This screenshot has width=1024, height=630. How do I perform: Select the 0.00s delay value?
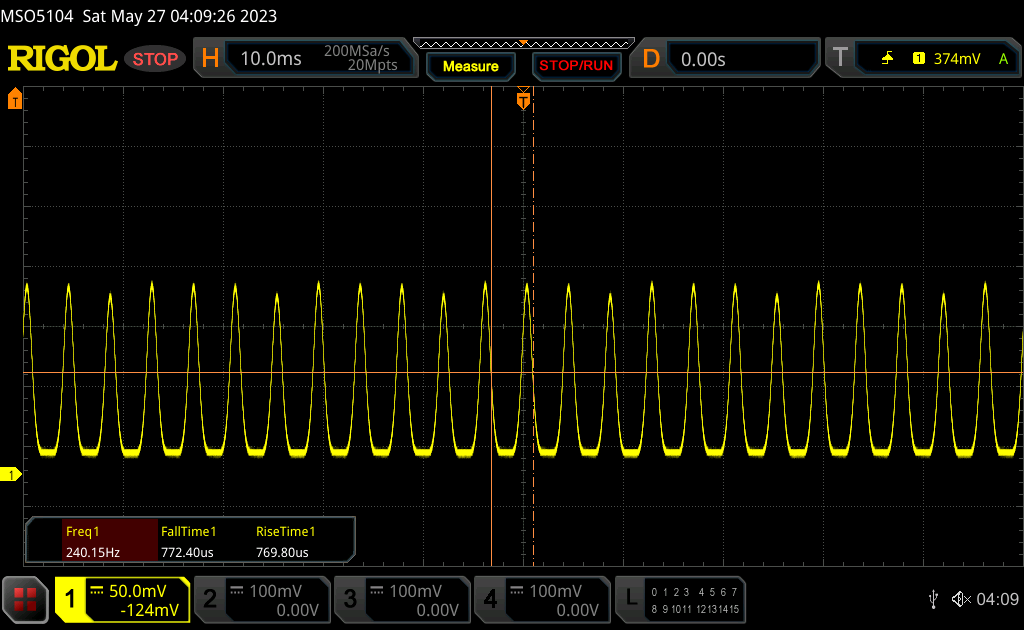coord(703,59)
